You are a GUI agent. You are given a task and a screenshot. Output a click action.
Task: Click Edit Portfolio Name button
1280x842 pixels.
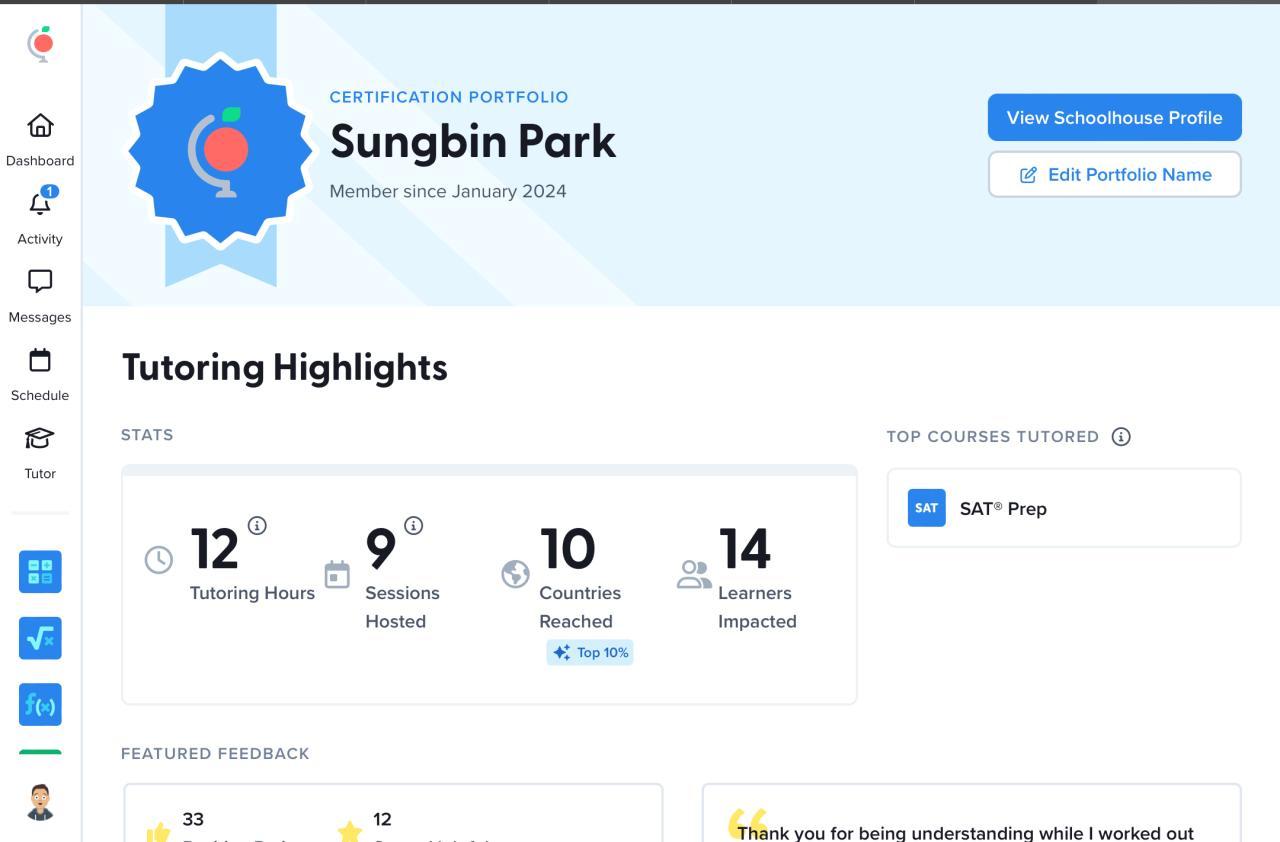point(1115,175)
